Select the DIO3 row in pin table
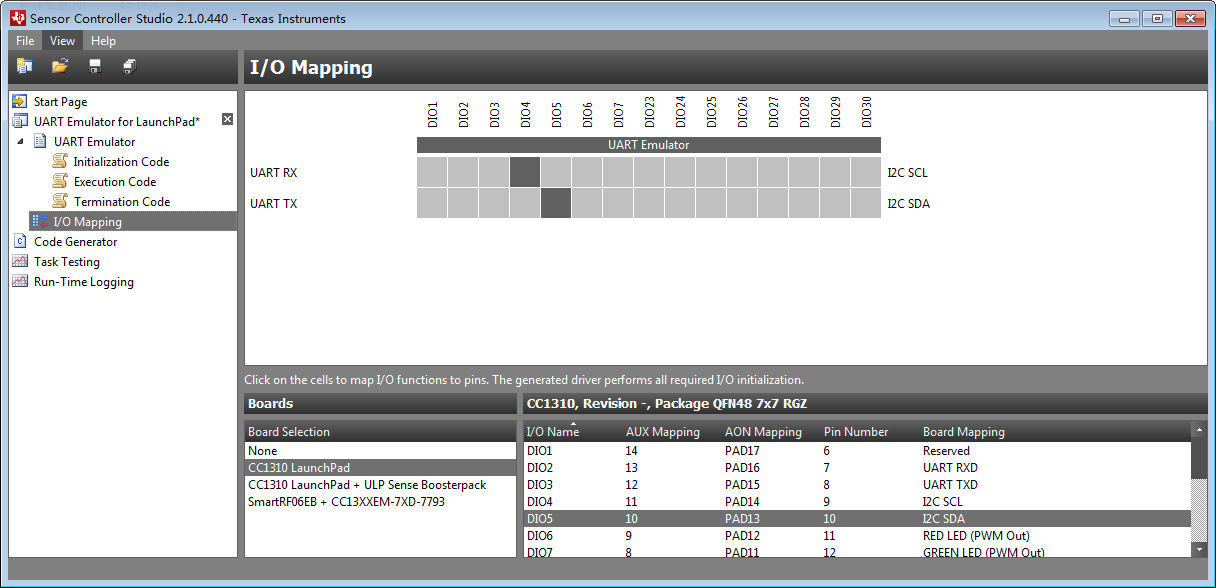The height and width of the screenshot is (588, 1216). point(857,485)
